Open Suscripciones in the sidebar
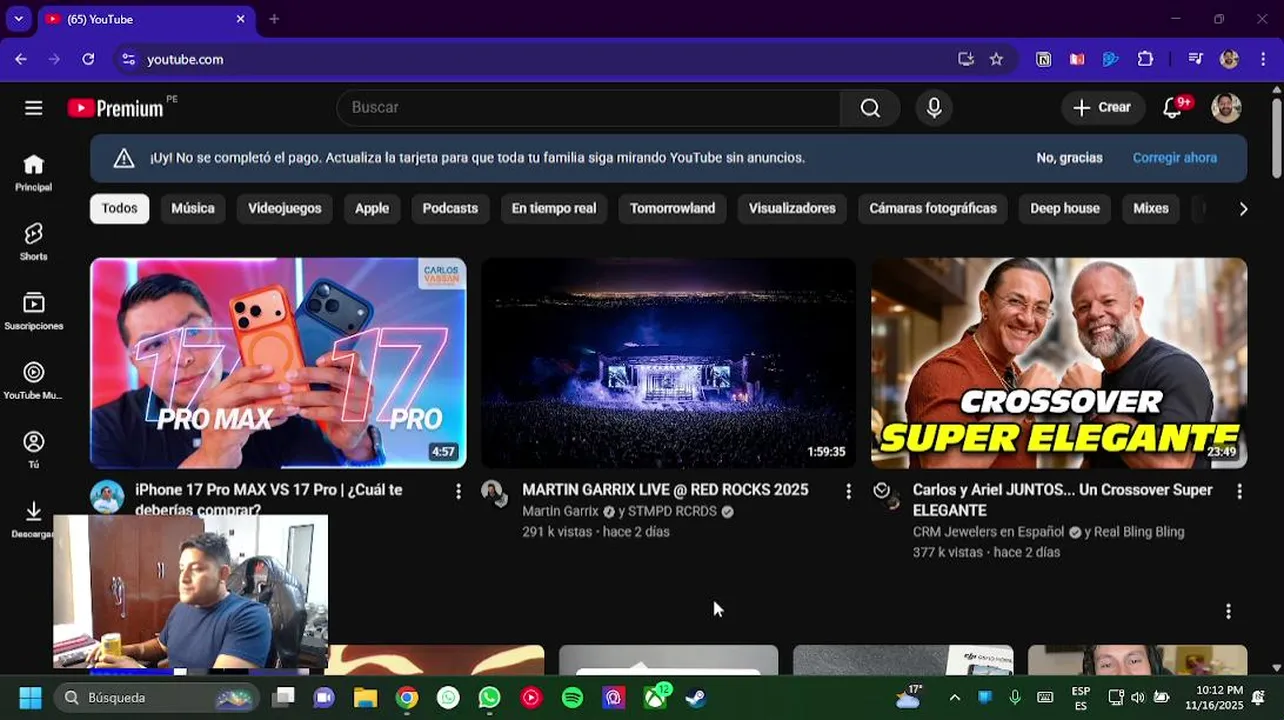The image size is (1284, 720). (x=33, y=311)
